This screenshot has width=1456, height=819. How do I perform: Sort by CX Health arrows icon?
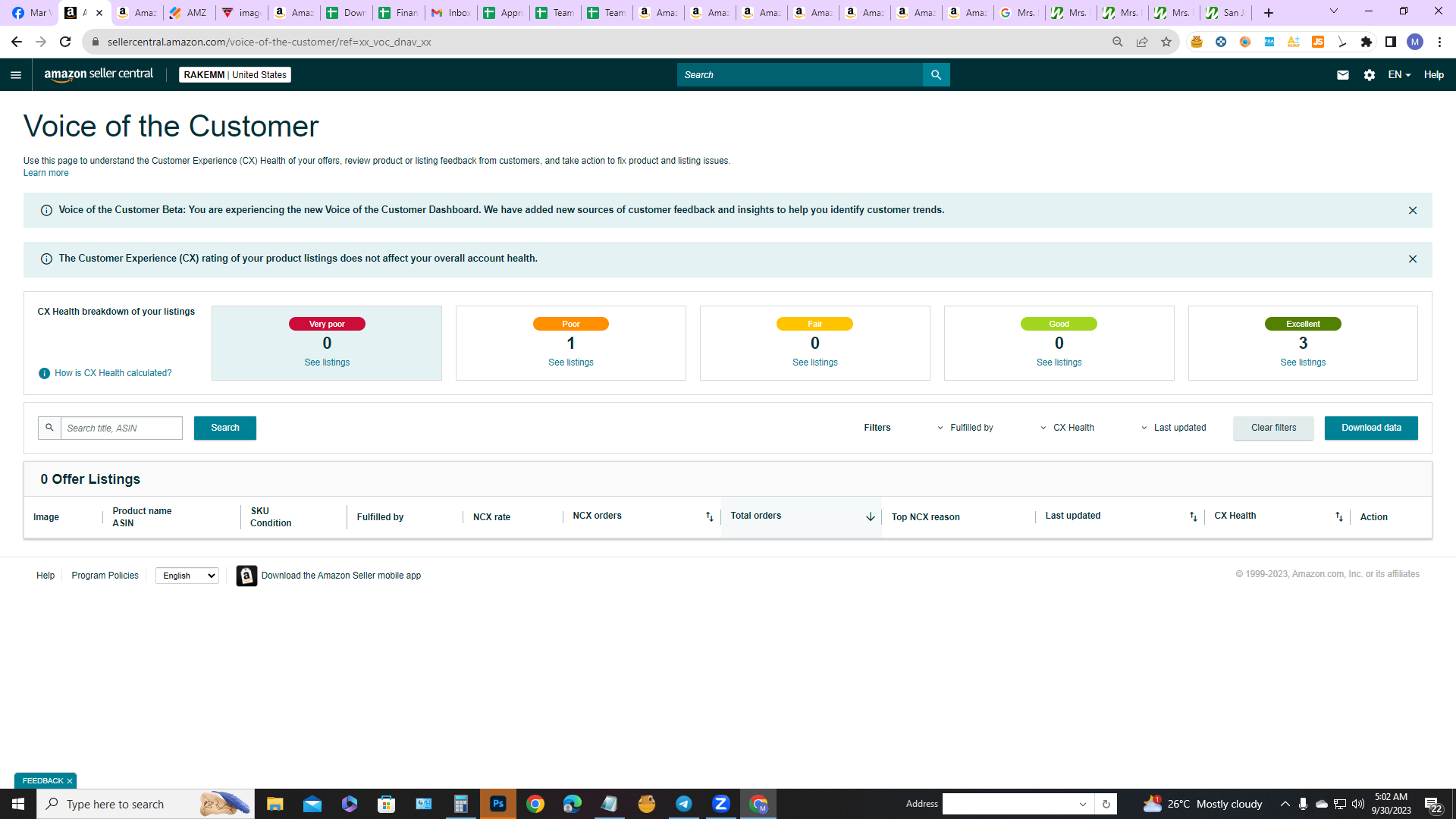click(1339, 516)
